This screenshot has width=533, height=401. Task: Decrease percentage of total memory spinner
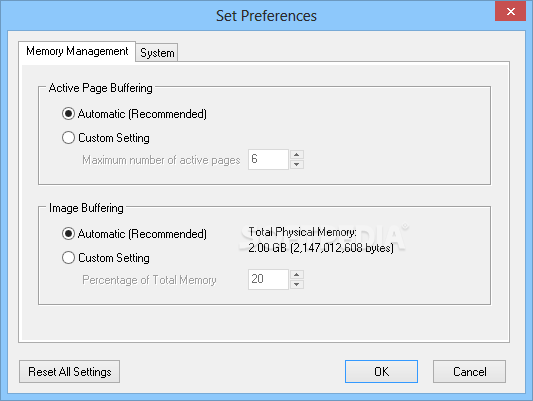[297, 284]
